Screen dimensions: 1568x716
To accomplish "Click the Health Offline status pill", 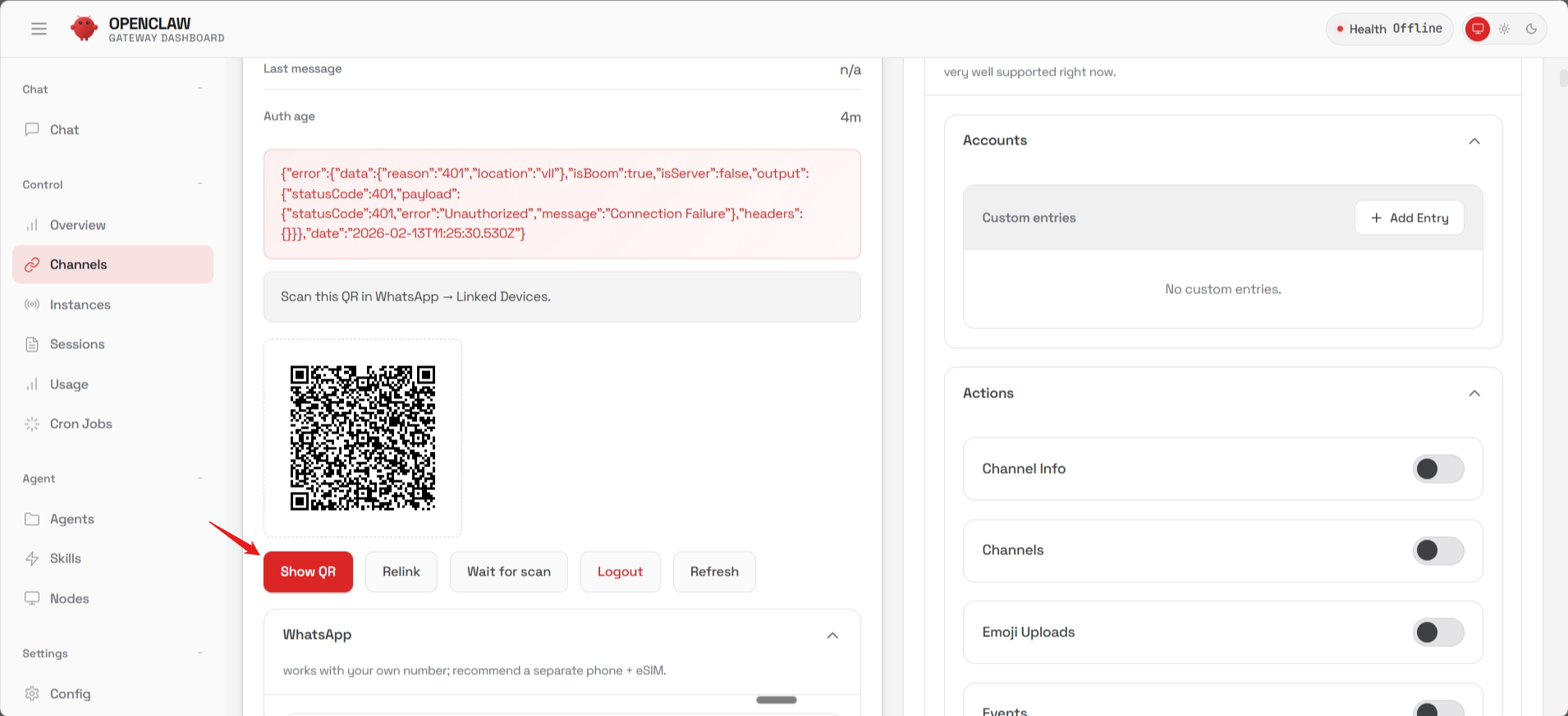I will 1389,29.
